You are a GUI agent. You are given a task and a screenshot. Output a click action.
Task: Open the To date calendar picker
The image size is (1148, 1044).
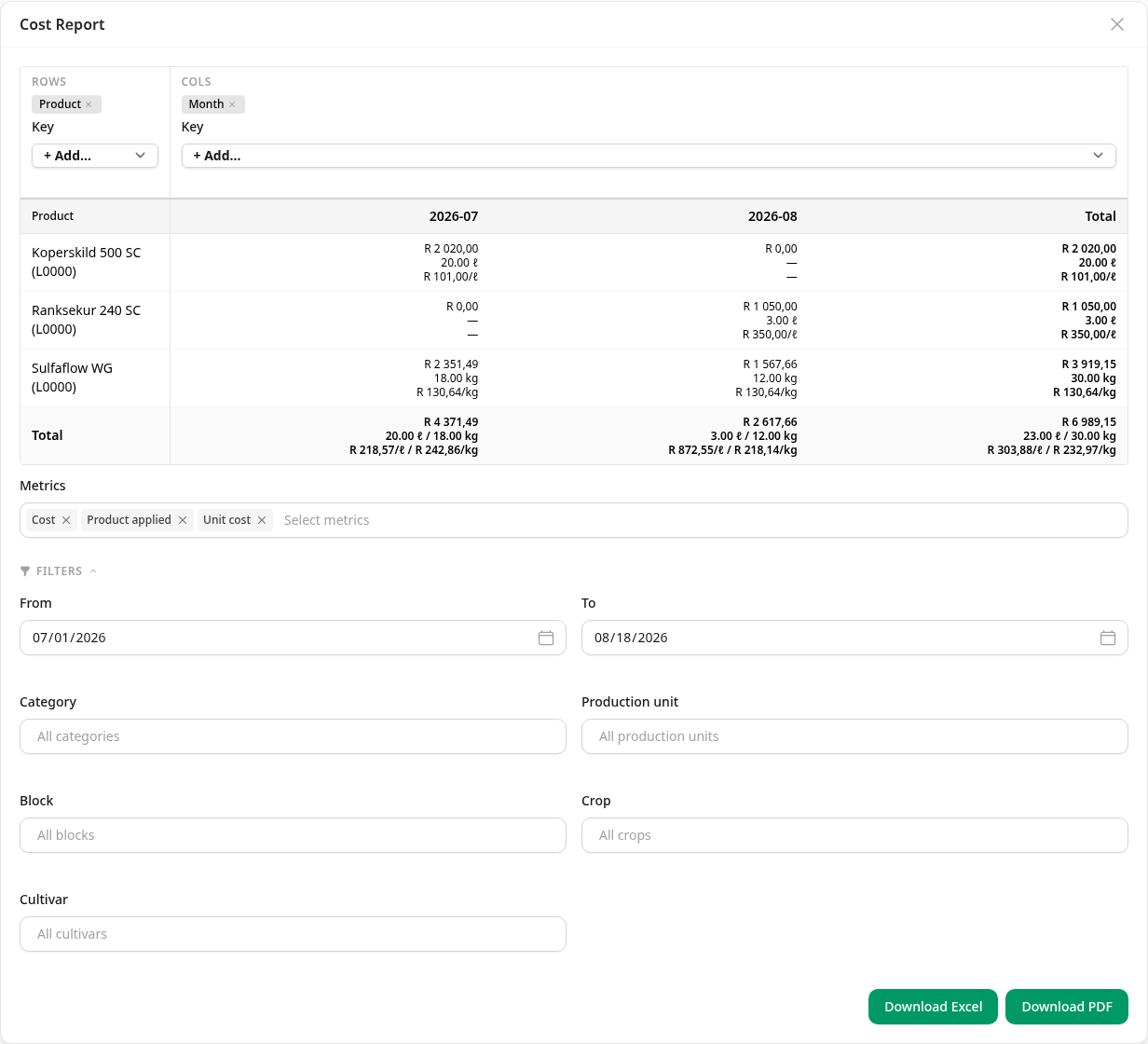click(1108, 638)
